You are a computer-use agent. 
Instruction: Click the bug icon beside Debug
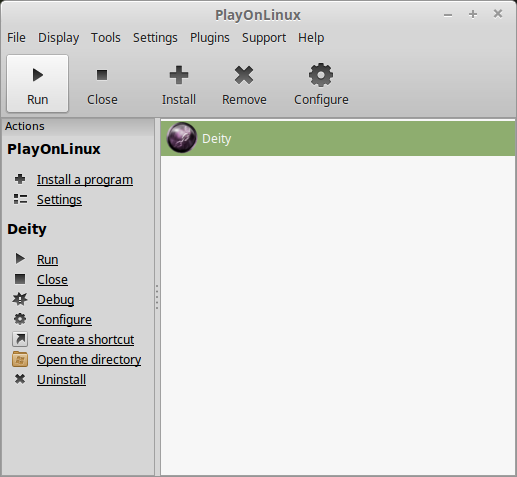pos(20,299)
